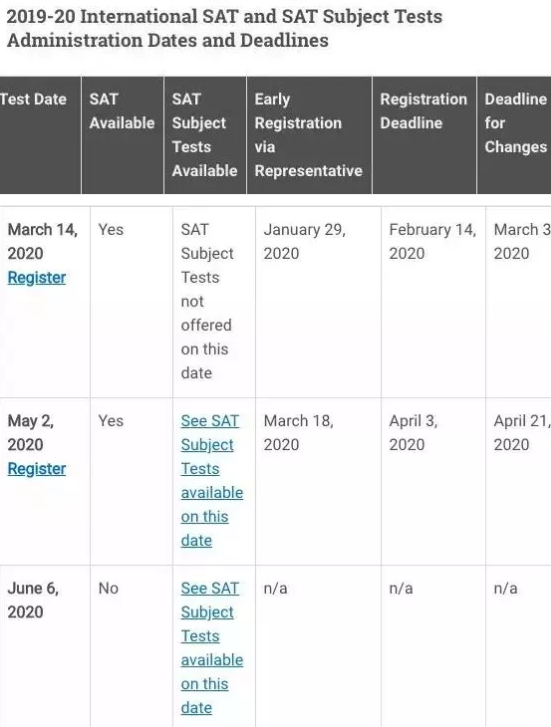The image size is (551, 727).
Task: Open May 2 SAT Subject Tests available link
Action: point(212,480)
